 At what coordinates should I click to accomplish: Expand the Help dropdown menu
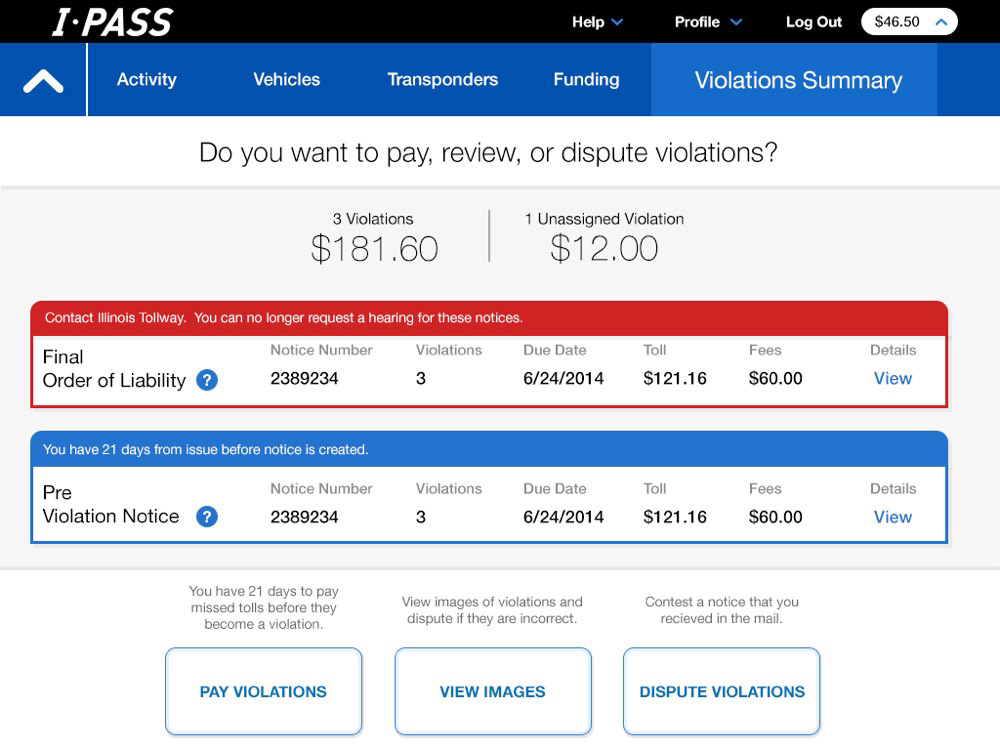(597, 22)
